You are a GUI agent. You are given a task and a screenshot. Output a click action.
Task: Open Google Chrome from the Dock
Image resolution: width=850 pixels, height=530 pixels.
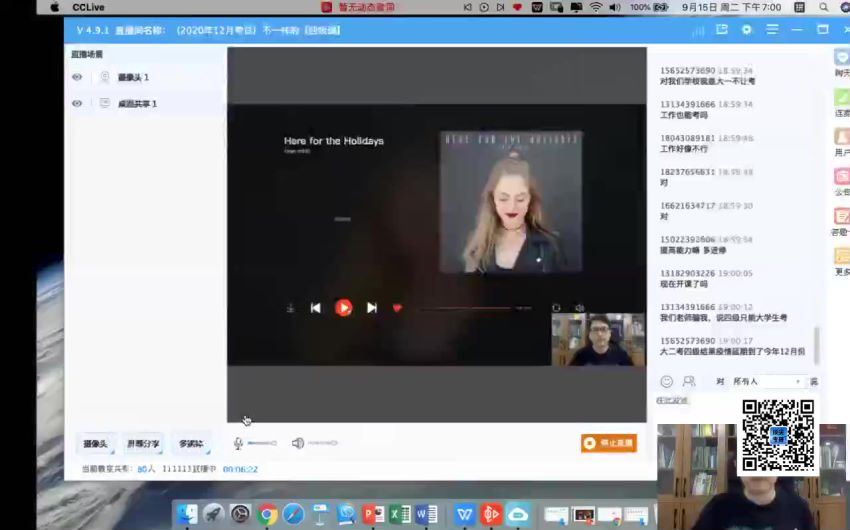[x=267, y=514]
